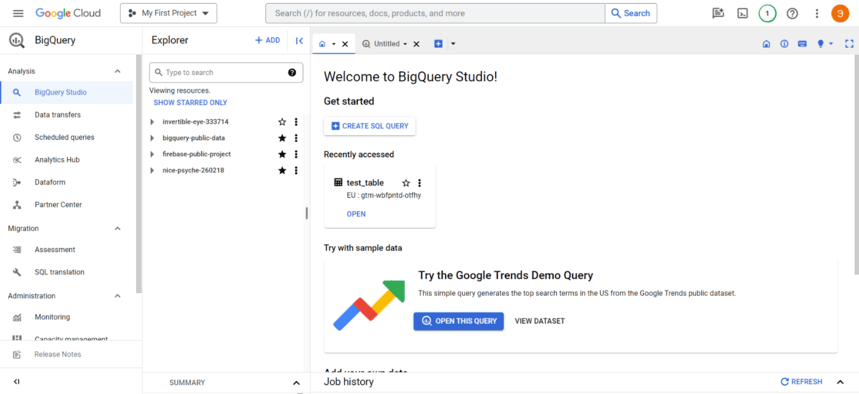
Task: Collapse the Migration section
Action: 117,229
